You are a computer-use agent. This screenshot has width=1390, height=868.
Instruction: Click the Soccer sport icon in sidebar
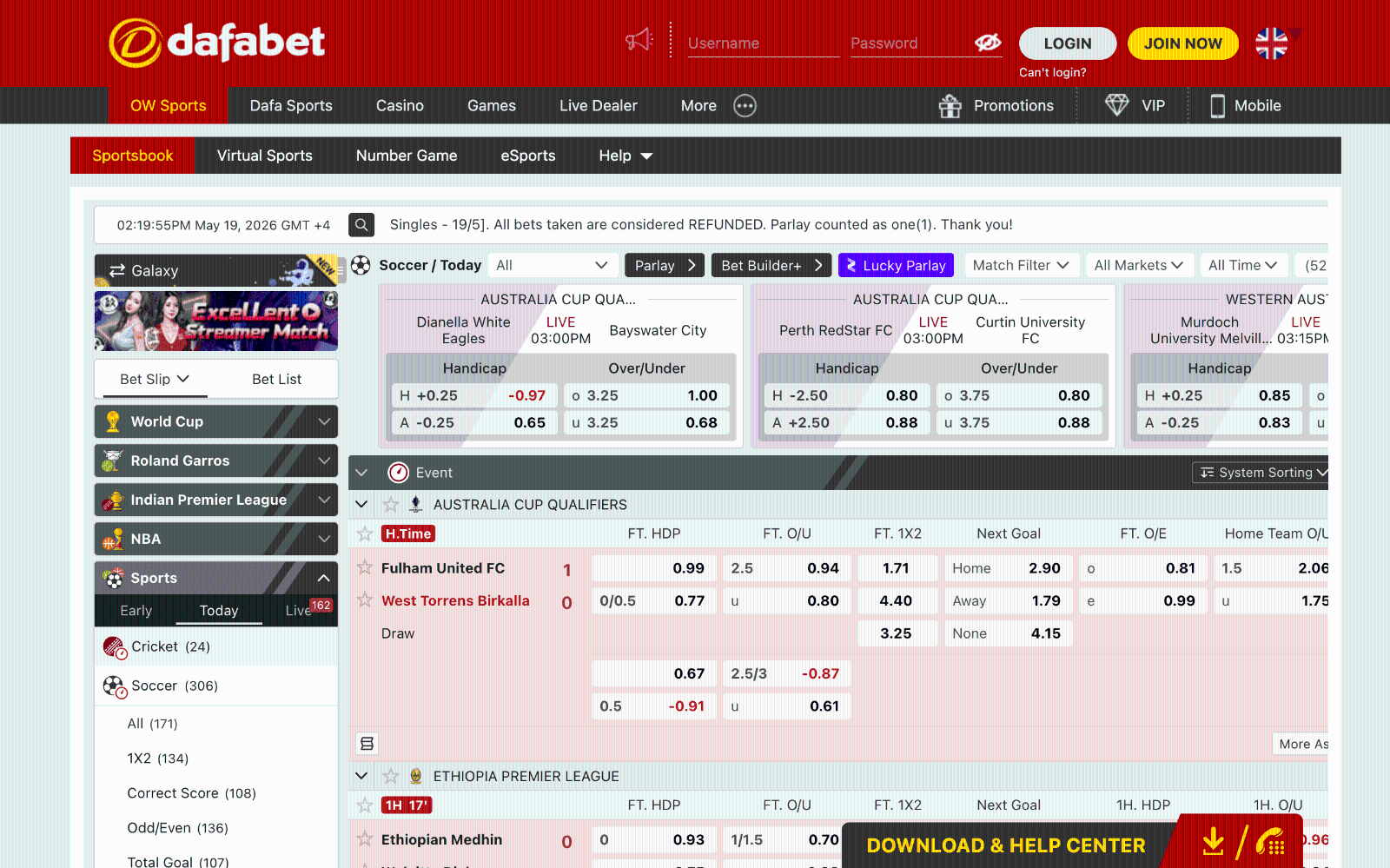click(115, 686)
